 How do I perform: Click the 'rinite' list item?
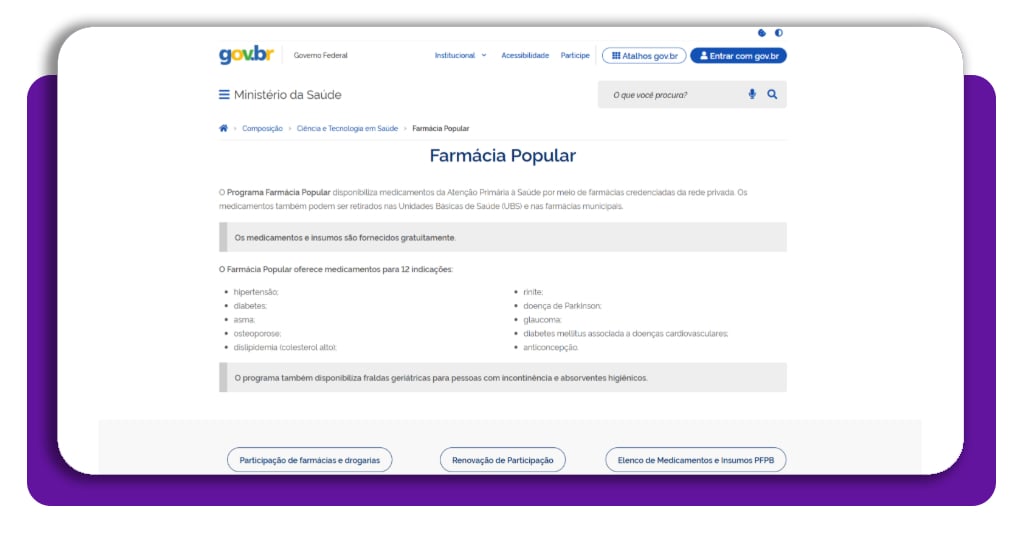[533, 292]
